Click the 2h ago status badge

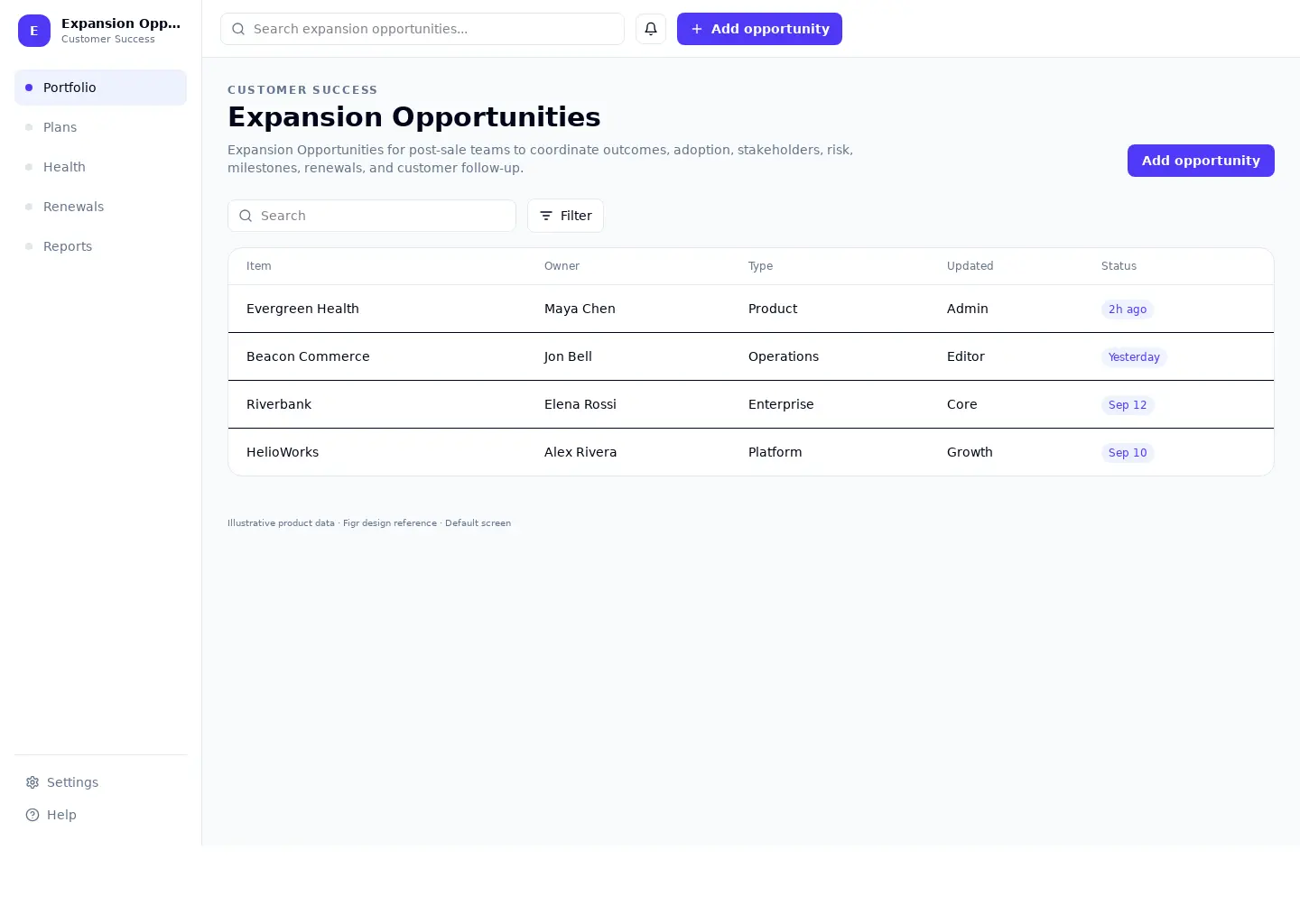1128,310
